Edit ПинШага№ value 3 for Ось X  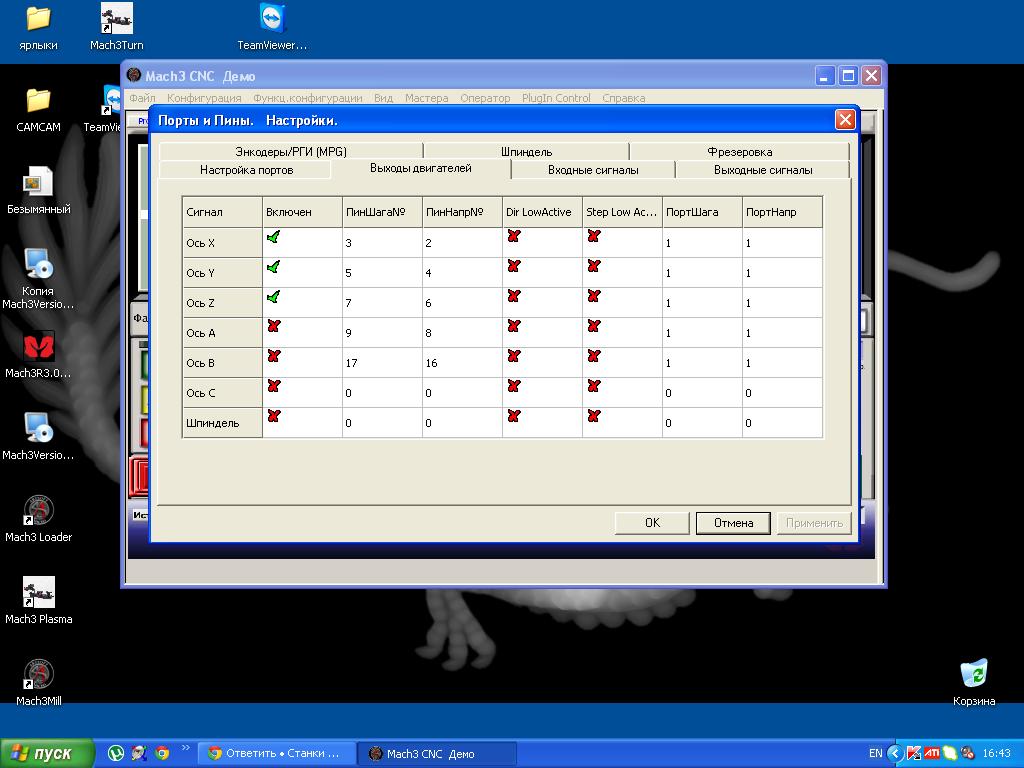(x=382, y=243)
